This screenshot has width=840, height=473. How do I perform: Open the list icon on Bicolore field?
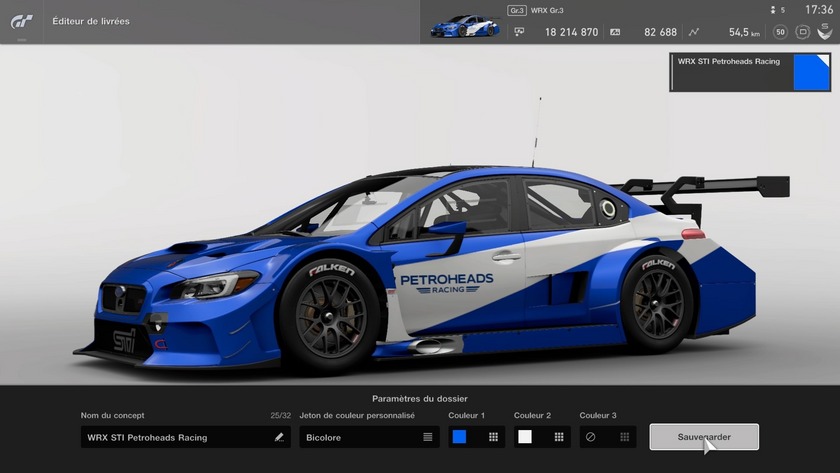[x=427, y=437]
